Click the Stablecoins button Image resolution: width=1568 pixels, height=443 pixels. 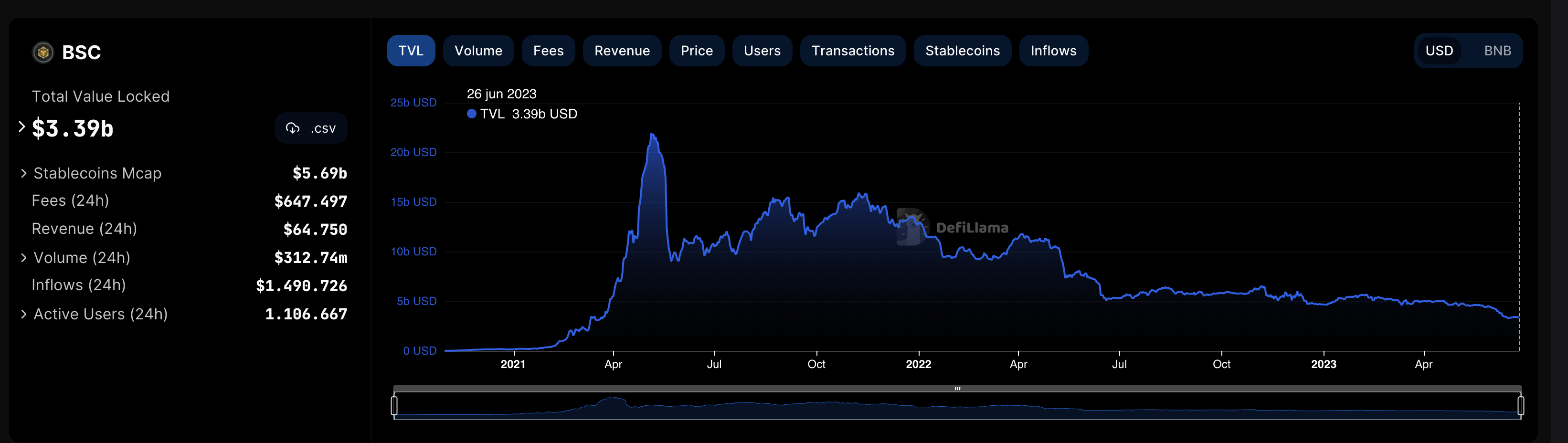962,51
